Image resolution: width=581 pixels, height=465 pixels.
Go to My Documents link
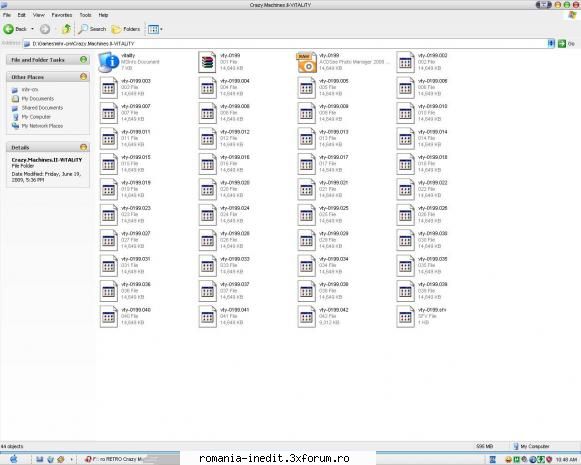37,99
